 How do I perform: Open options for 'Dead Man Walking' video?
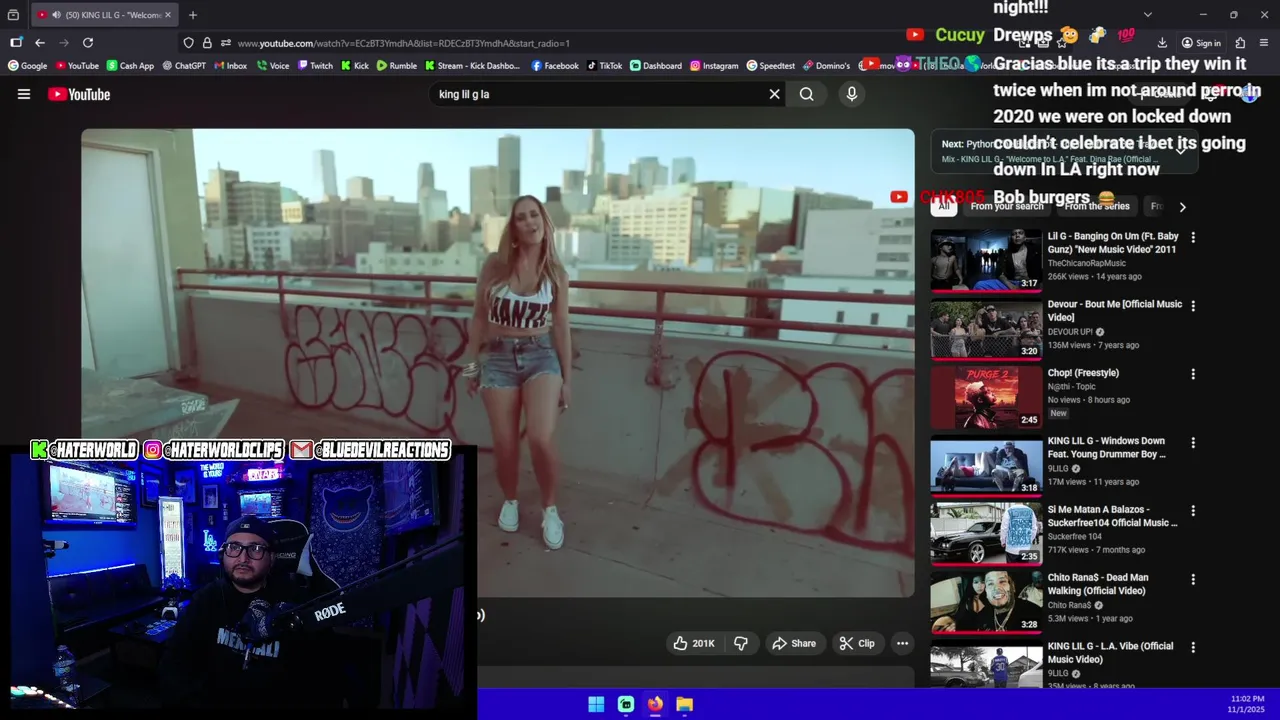click(1193, 579)
